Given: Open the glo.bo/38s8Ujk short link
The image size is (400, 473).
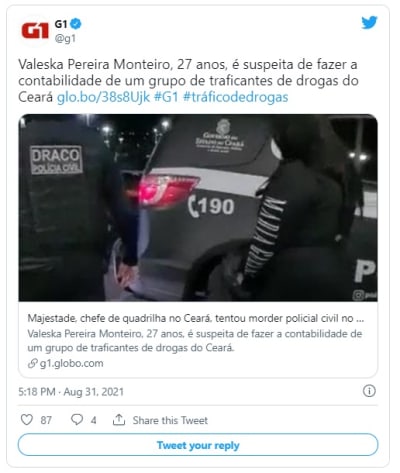Looking at the screenshot, I should 103,97.
